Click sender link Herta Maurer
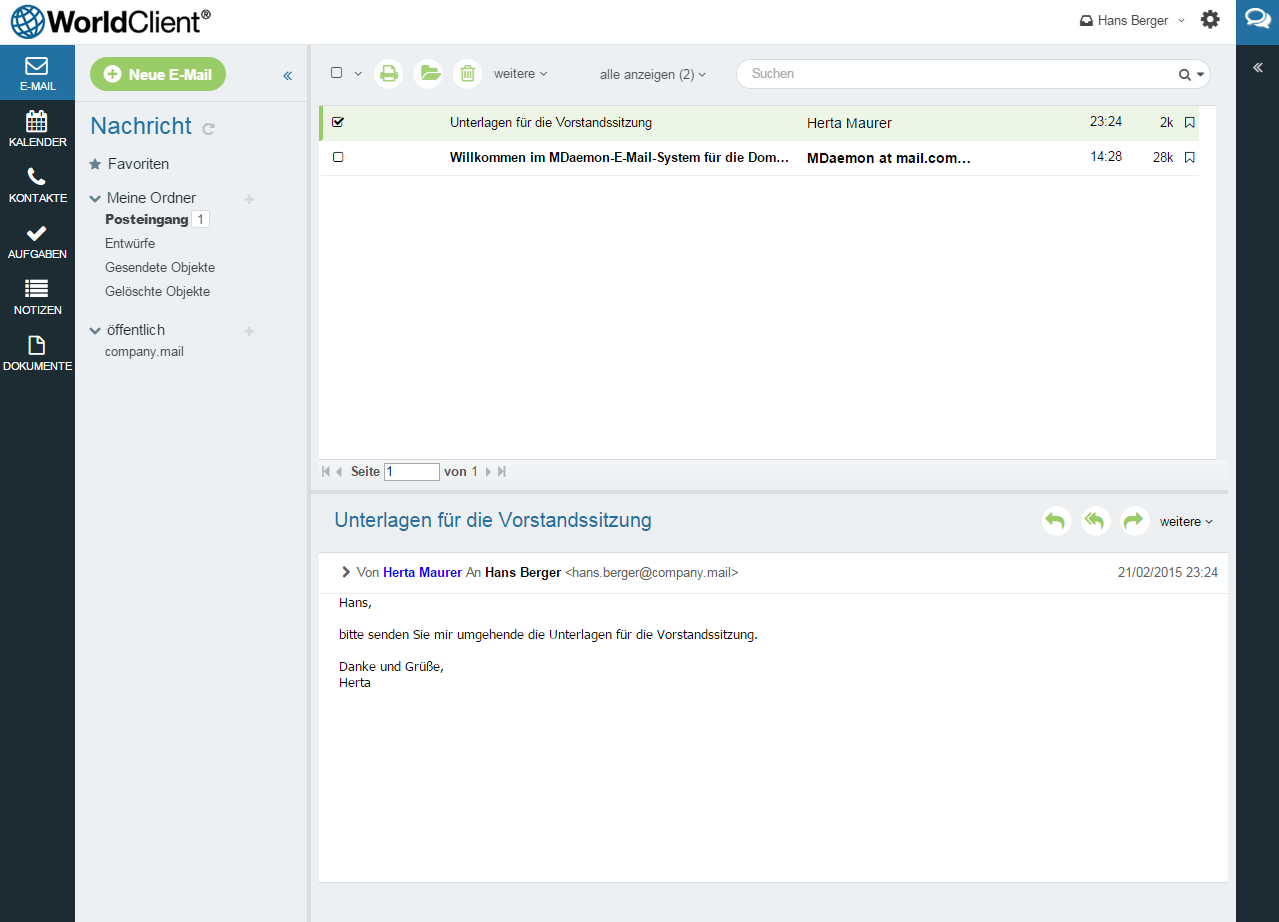The height and width of the screenshot is (922, 1279). click(422, 573)
